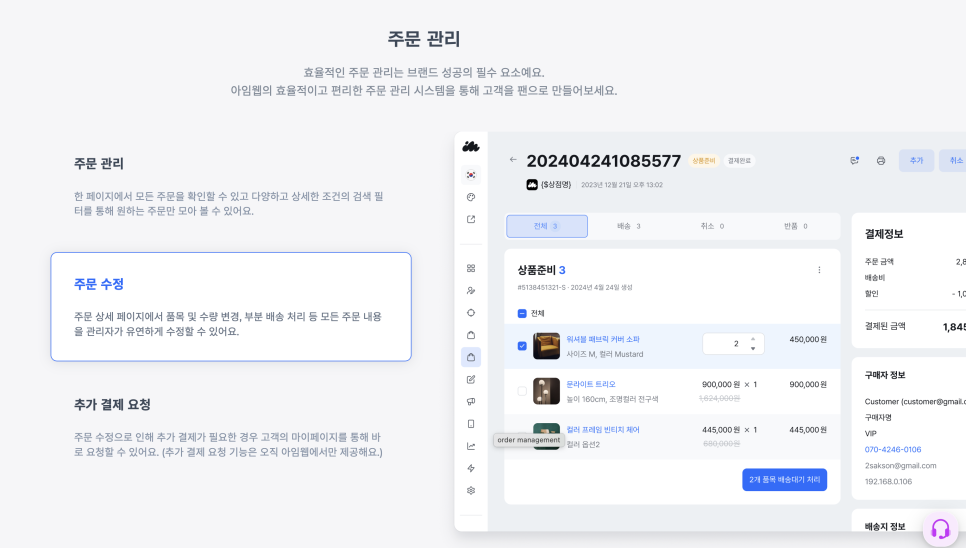
Task: Click the store logo icon next to {$상점명}
Action: pos(532,185)
